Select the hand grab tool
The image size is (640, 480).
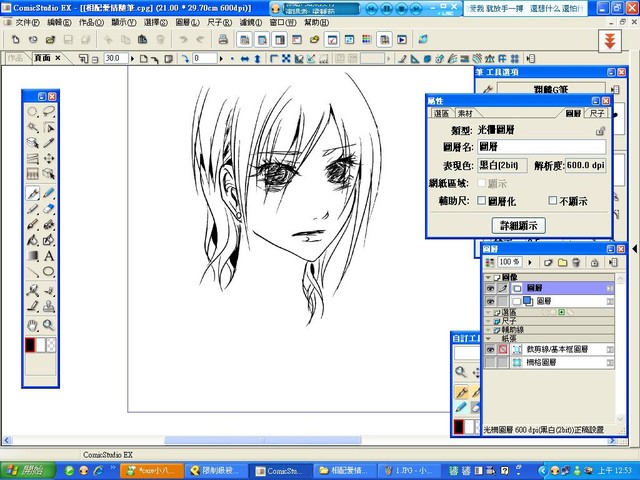point(32,325)
